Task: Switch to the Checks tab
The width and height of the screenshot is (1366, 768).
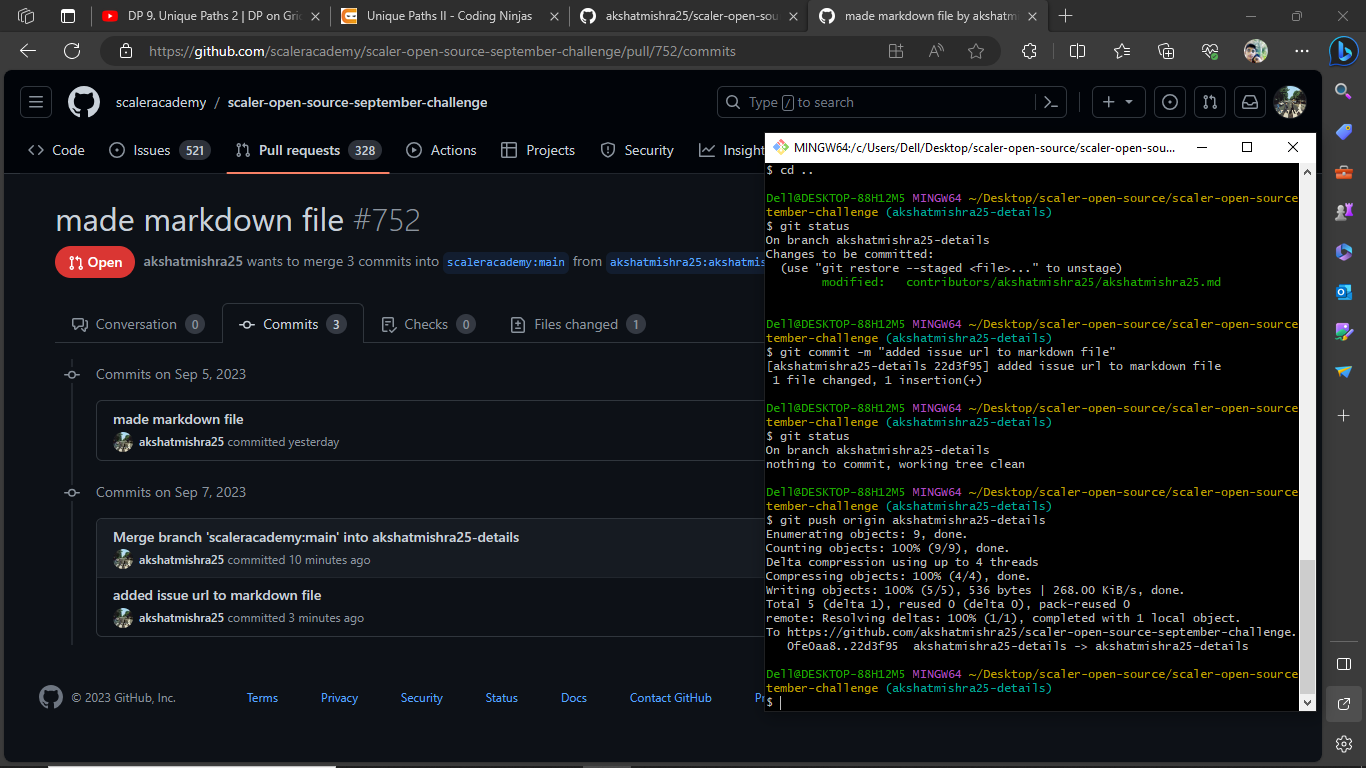Action: point(427,323)
